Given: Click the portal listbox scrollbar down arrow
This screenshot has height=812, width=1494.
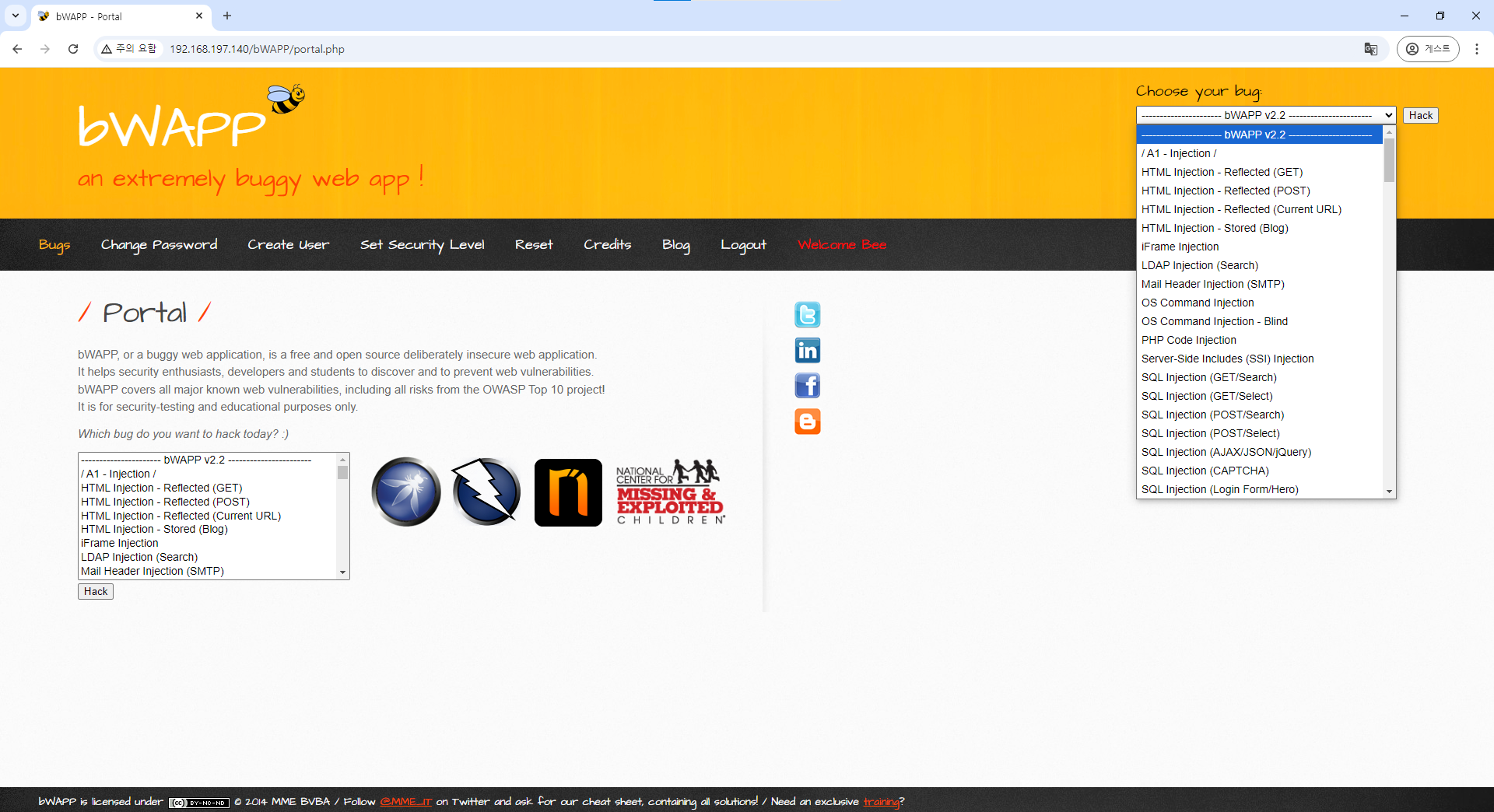Looking at the screenshot, I should click(x=342, y=572).
